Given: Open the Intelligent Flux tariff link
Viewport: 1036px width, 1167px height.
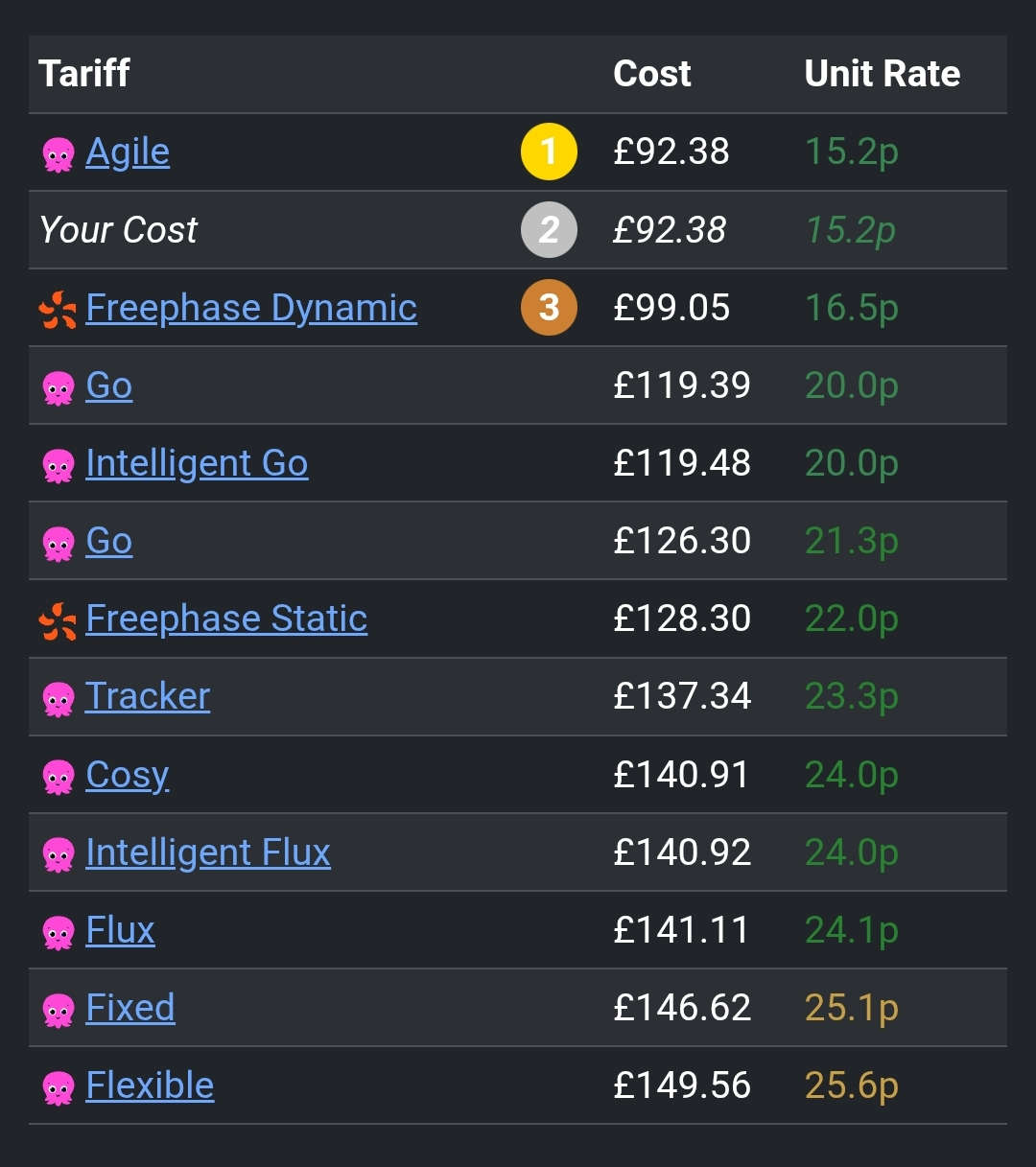Looking at the screenshot, I should pos(208,852).
